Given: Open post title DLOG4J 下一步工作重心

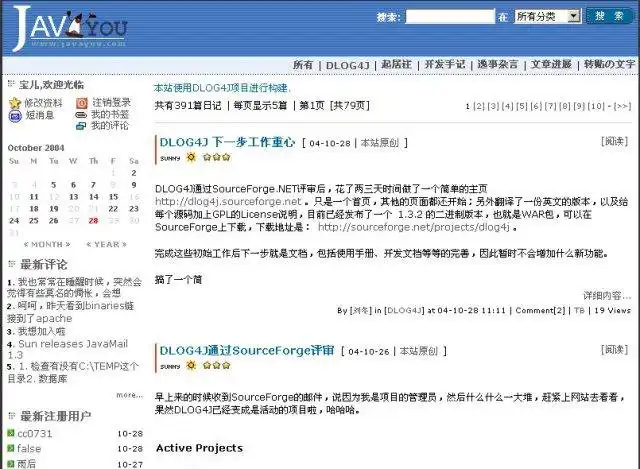Looking at the screenshot, I should [x=227, y=142].
